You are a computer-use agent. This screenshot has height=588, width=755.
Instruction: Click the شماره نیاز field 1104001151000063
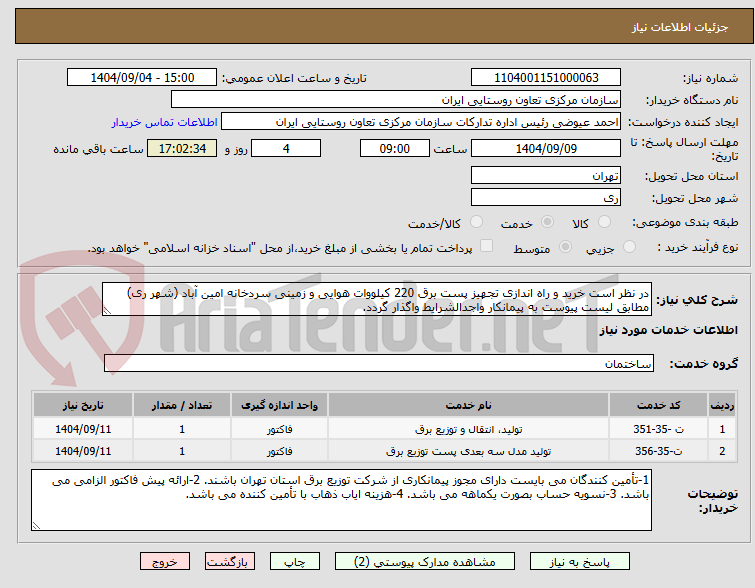coord(546,78)
